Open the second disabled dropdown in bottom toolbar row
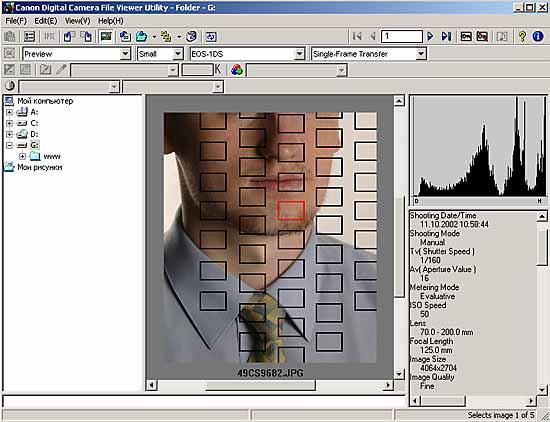The width and height of the screenshot is (550, 422). (x=218, y=86)
